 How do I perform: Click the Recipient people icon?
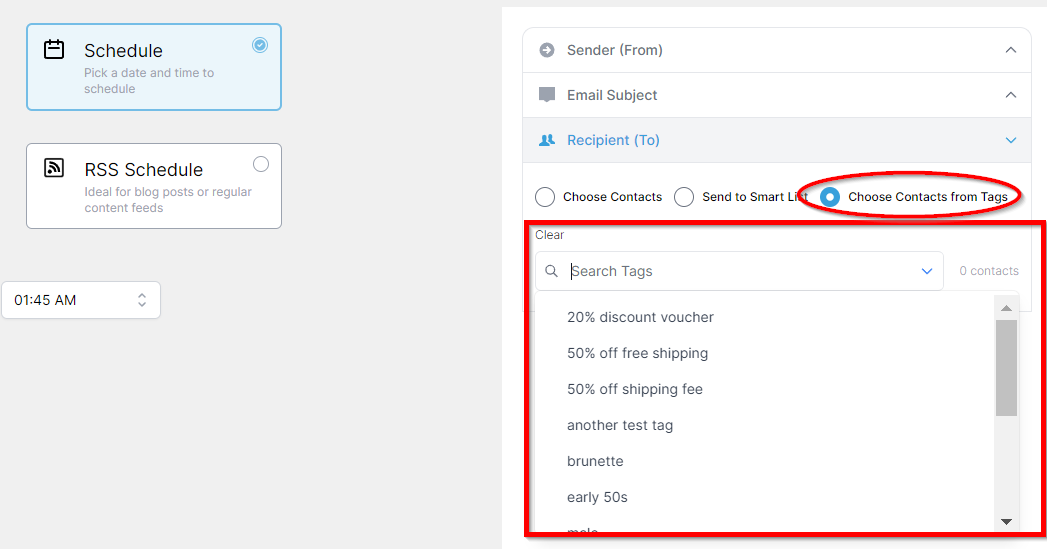click(547, 140)
